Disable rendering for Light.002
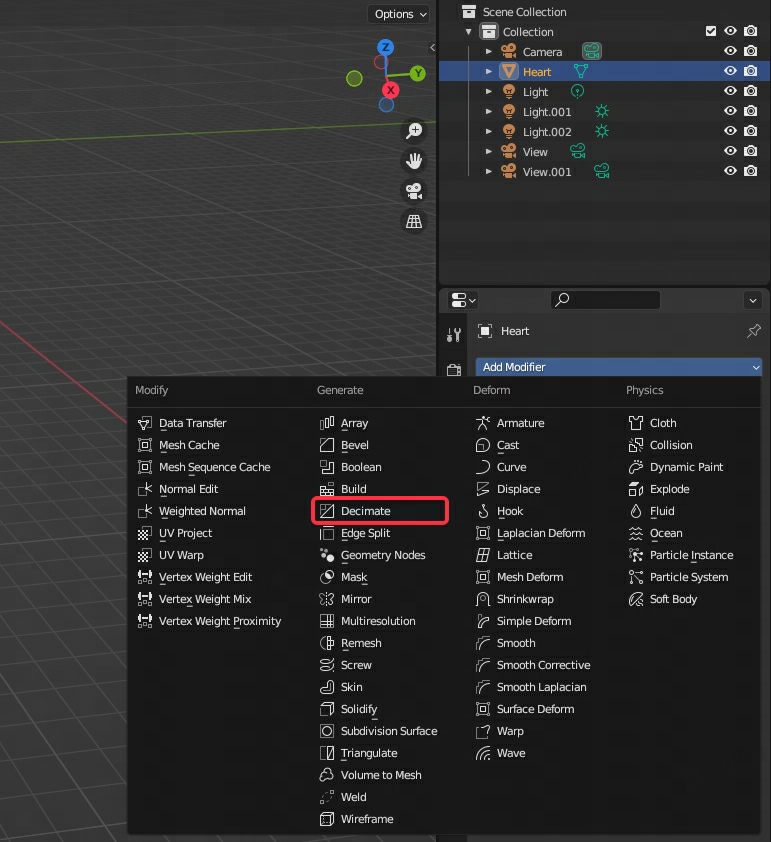This screenshot has height=842, width=771. pos(750,132)
